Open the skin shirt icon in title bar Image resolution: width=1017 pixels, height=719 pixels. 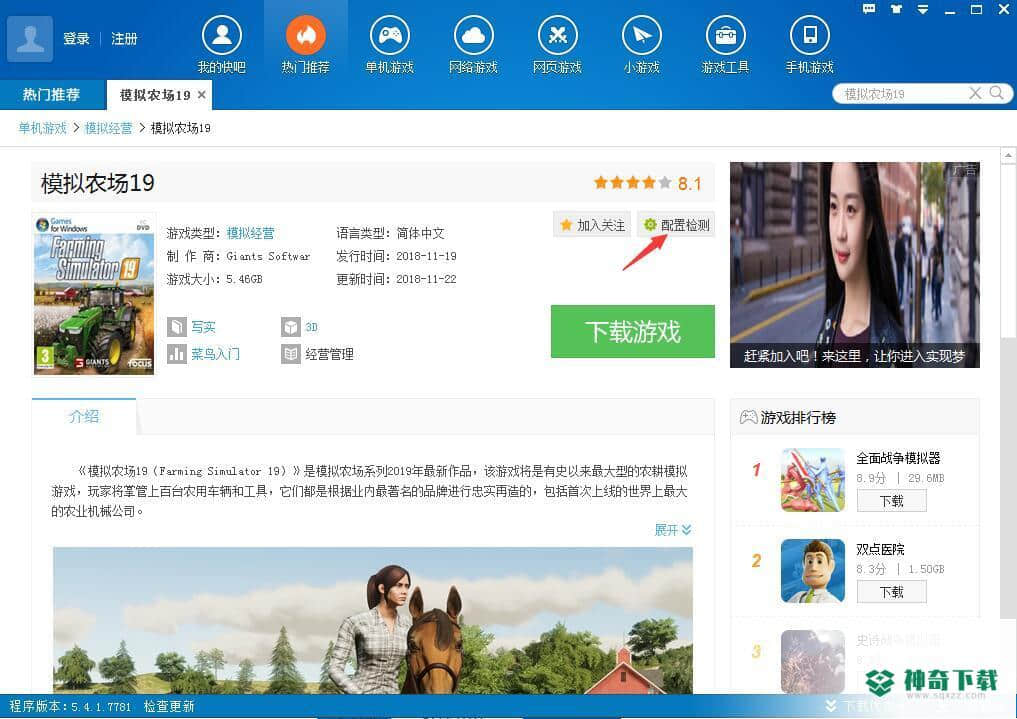[896, 8]
